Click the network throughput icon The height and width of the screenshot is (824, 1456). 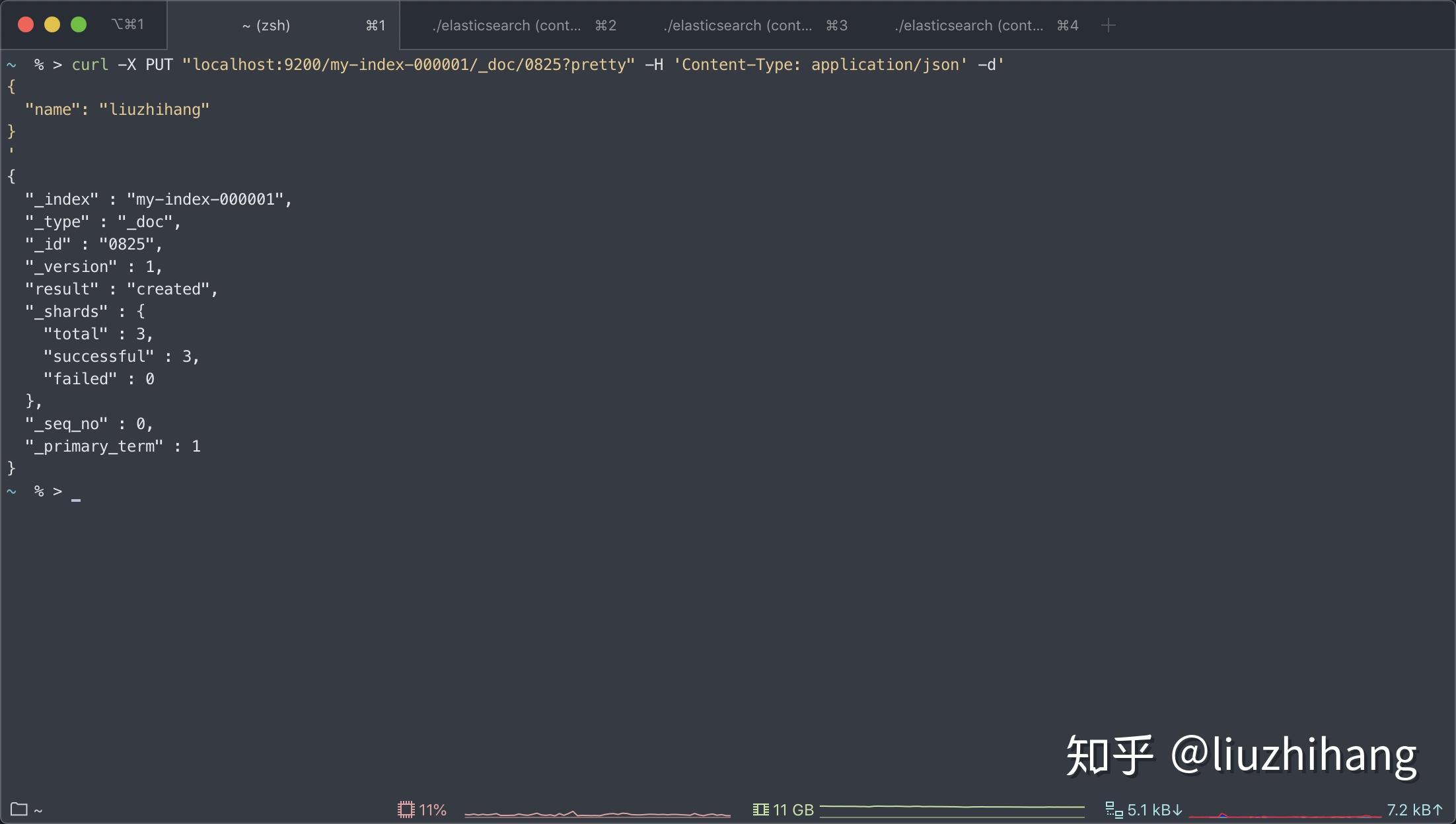1114,809
